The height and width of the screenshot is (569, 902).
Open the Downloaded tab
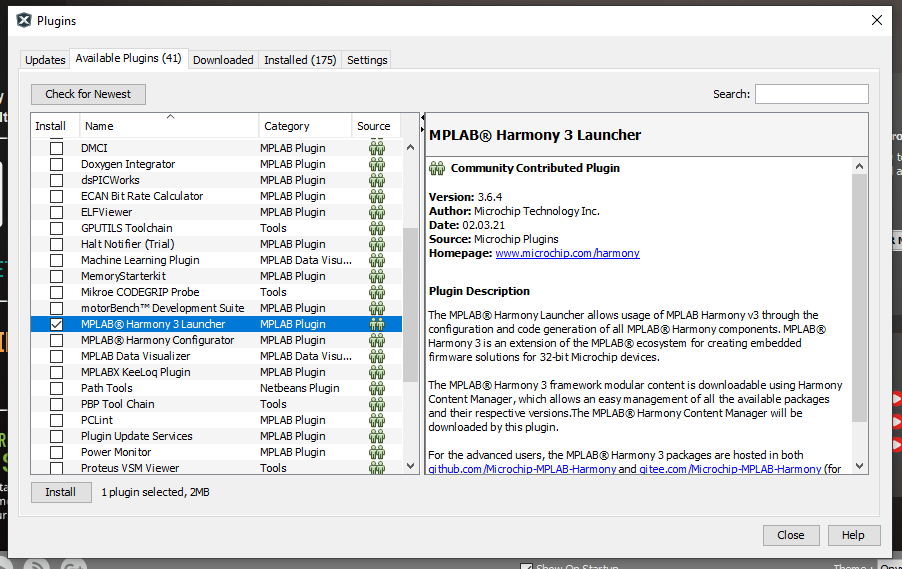click(223, 60)
